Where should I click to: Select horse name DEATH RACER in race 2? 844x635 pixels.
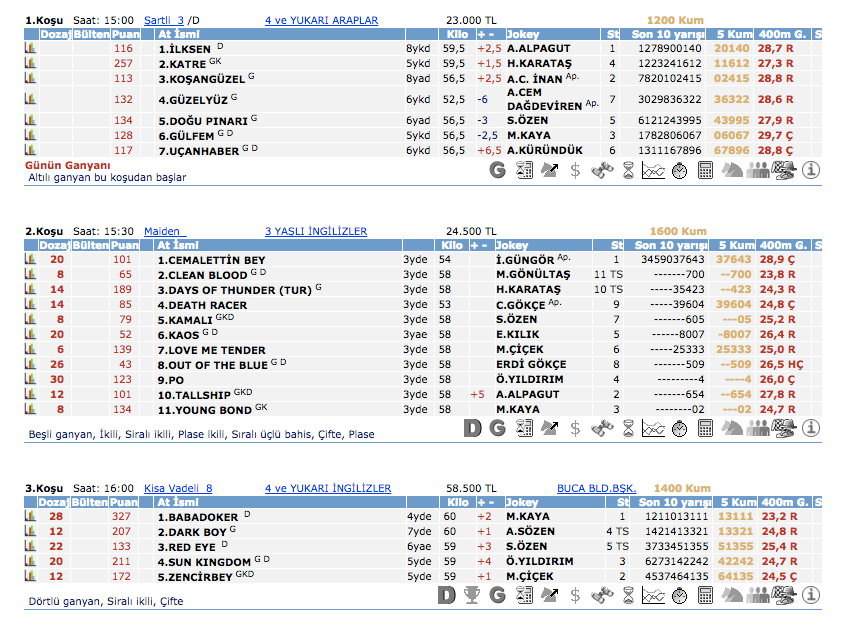tap(202, 305)
